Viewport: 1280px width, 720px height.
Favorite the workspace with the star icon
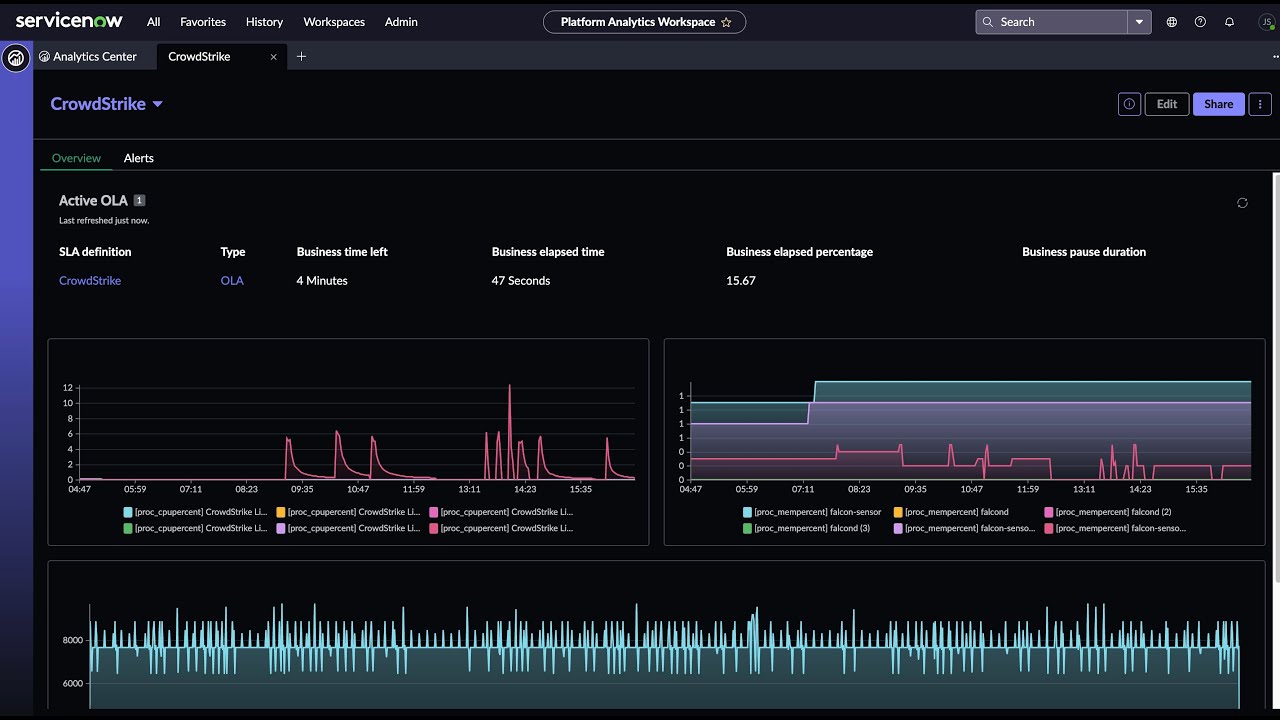726,22
